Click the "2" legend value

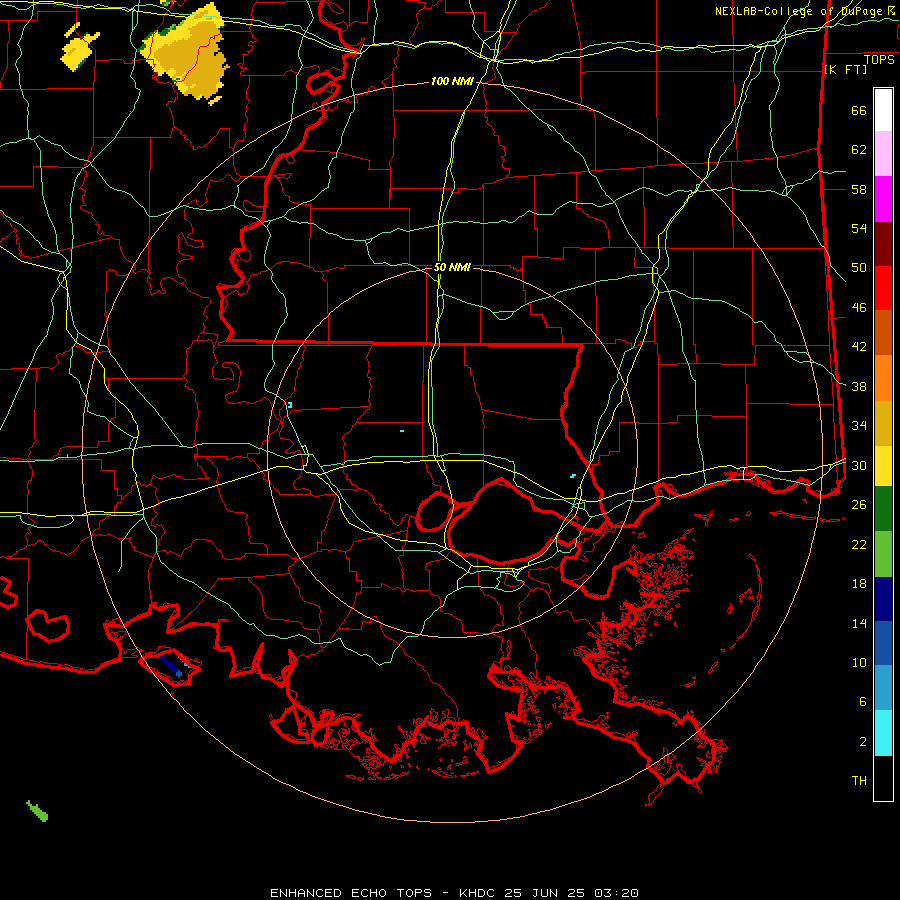pyautogui.click(x=863, y=742)
